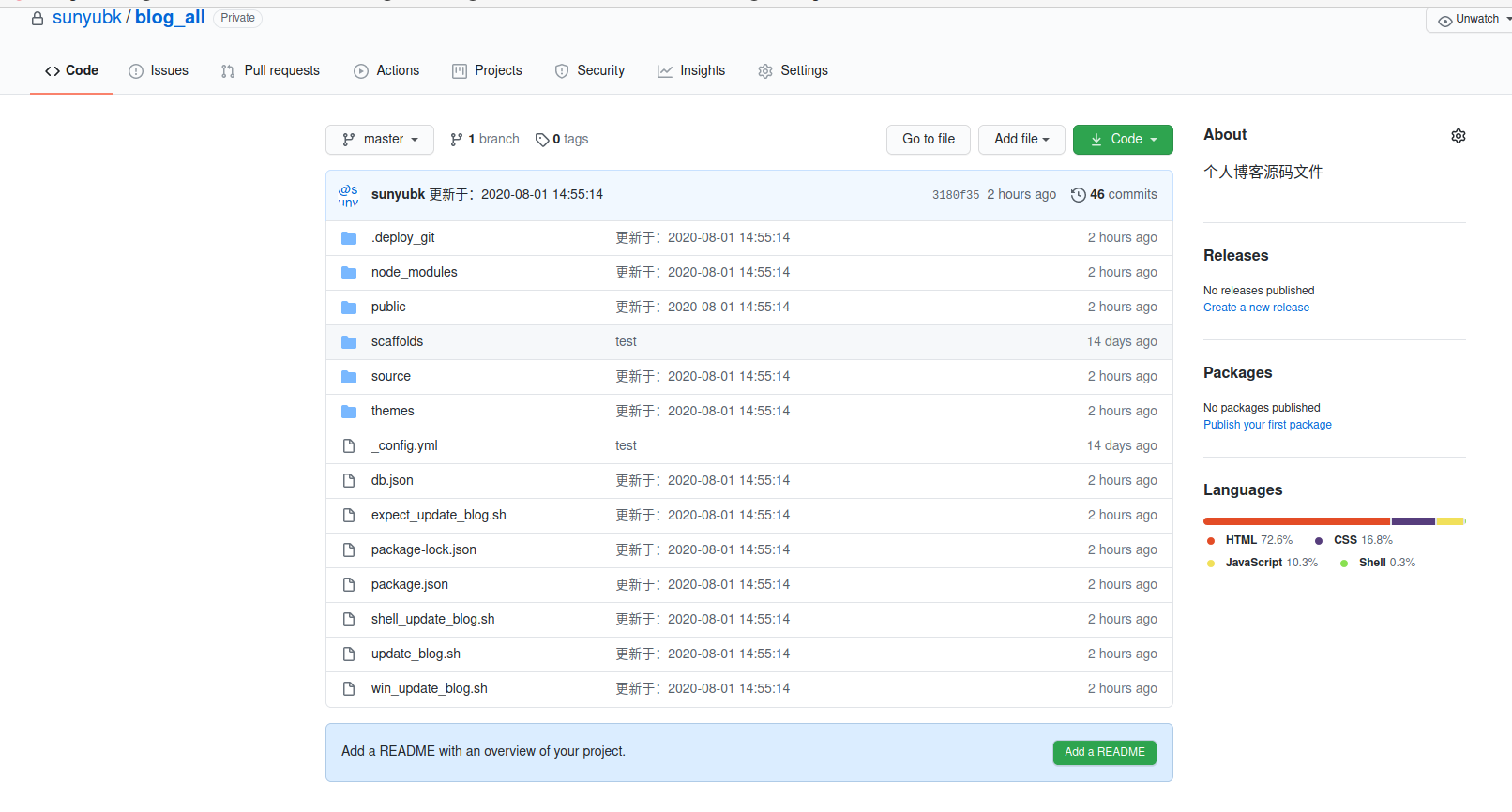The height and width of the screenshot is (812, 1512).
Task: Open the win_update_blog.sh file name
Action: coord(429,689)
